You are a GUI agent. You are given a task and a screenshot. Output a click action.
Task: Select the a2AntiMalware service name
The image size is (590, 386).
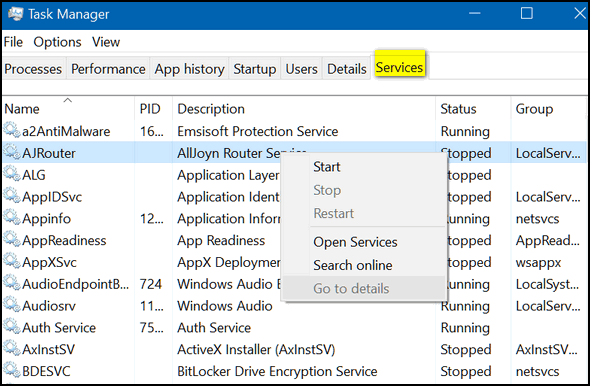click(x=66, y=131)
